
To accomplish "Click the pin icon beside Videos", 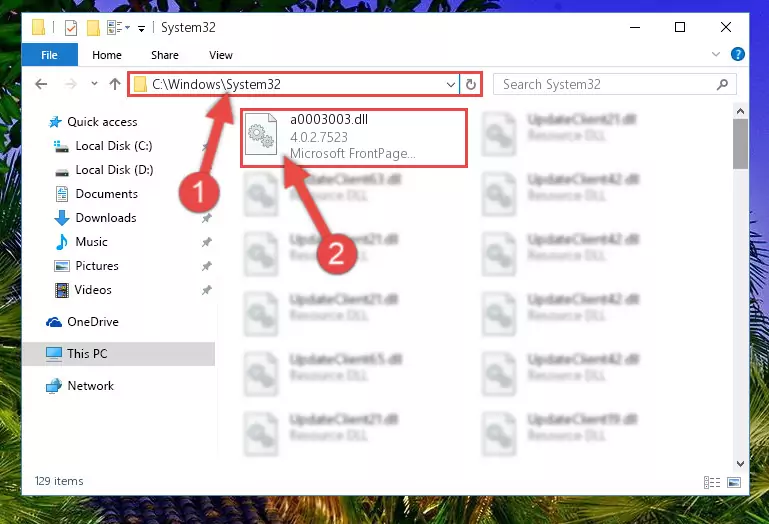I will coord(206,290).
